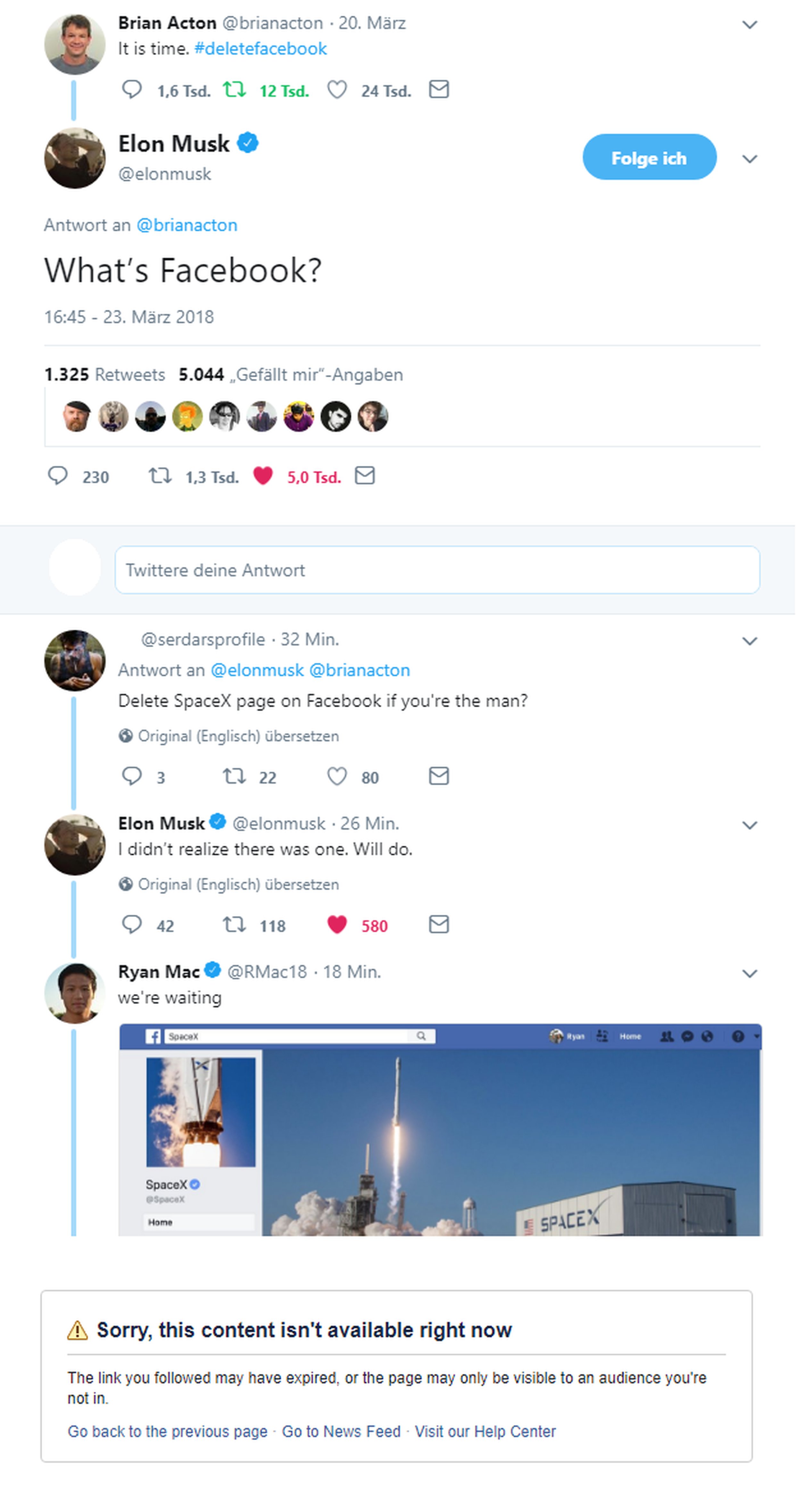Open SpaceX Facebook screenshot in Ryan Mac's tweet
This screenshot has width=801, height=1512.
(x=440, y=1130)
